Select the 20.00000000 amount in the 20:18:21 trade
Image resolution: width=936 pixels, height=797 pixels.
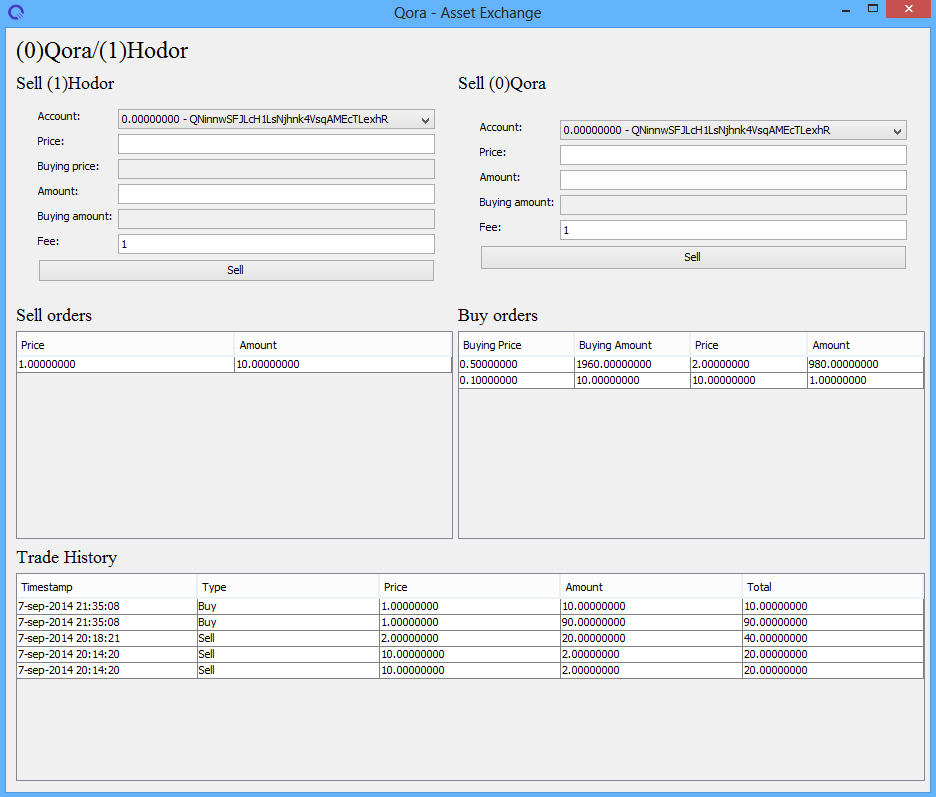pyautogui.click(x=651, y=638)
